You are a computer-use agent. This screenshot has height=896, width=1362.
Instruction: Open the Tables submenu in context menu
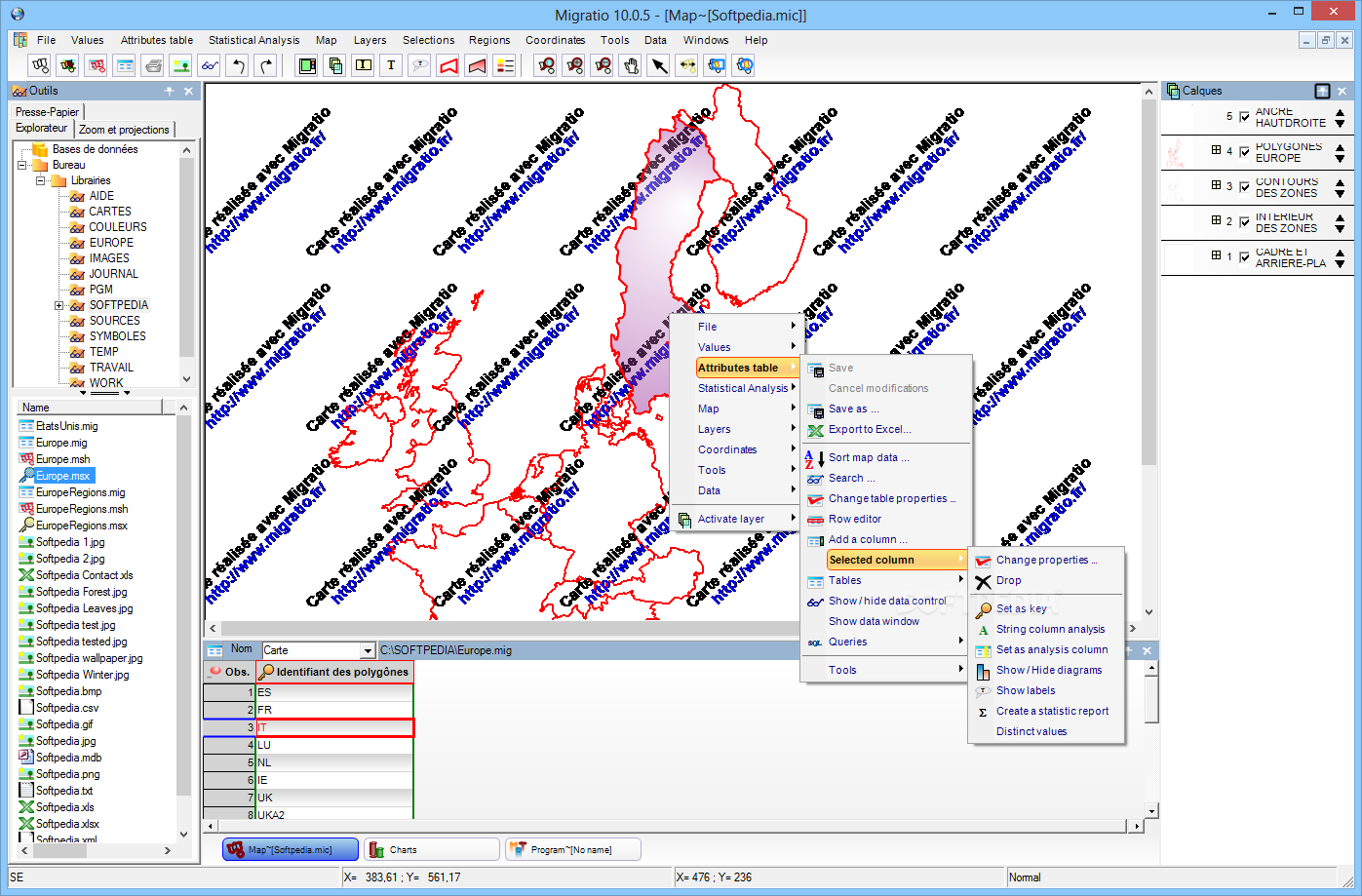[x=885, y=580]
